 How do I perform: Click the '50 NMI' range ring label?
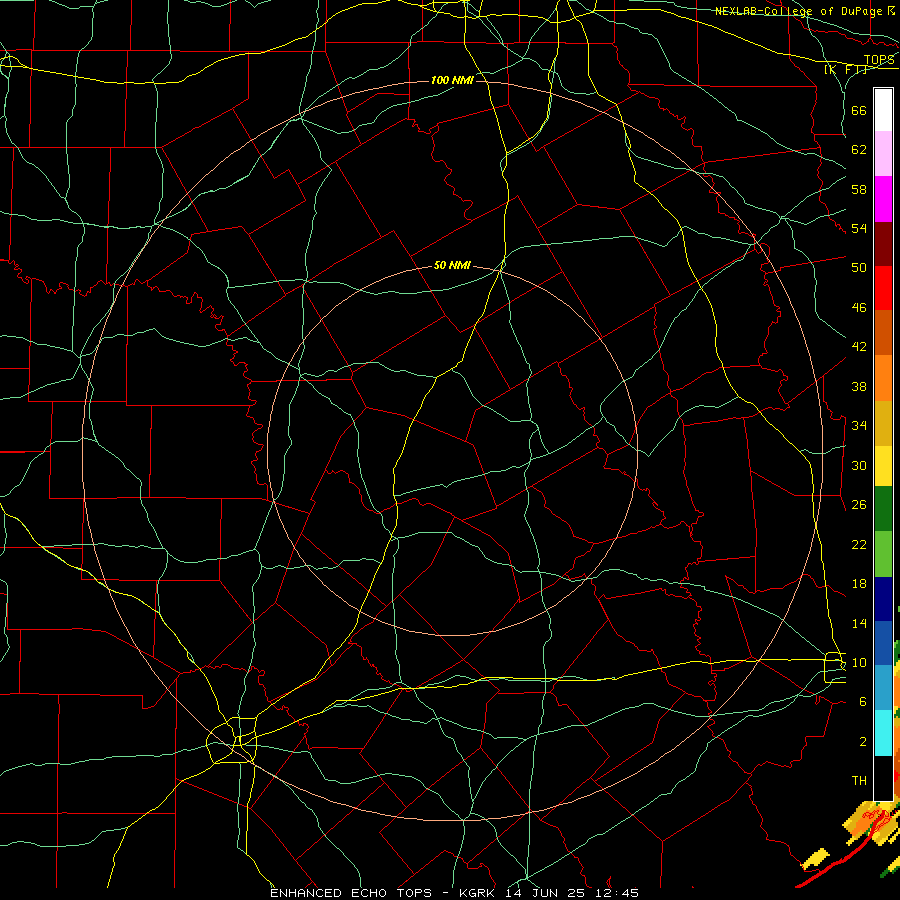point(452,265)
